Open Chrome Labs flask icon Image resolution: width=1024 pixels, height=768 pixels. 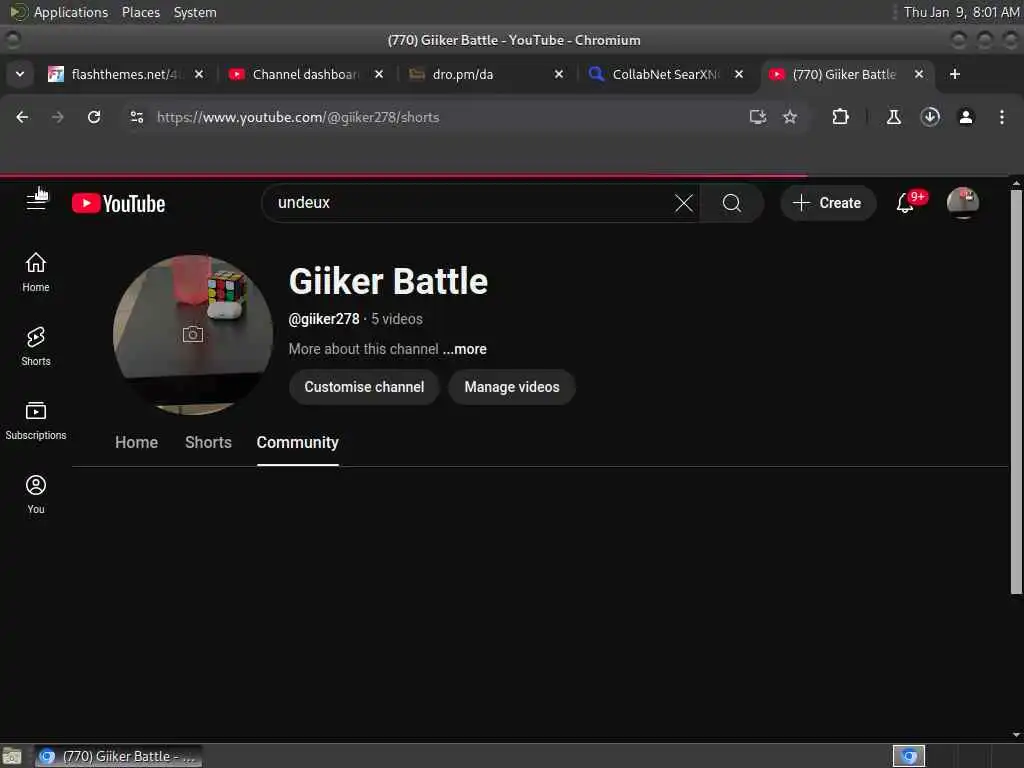pos(893,117)
